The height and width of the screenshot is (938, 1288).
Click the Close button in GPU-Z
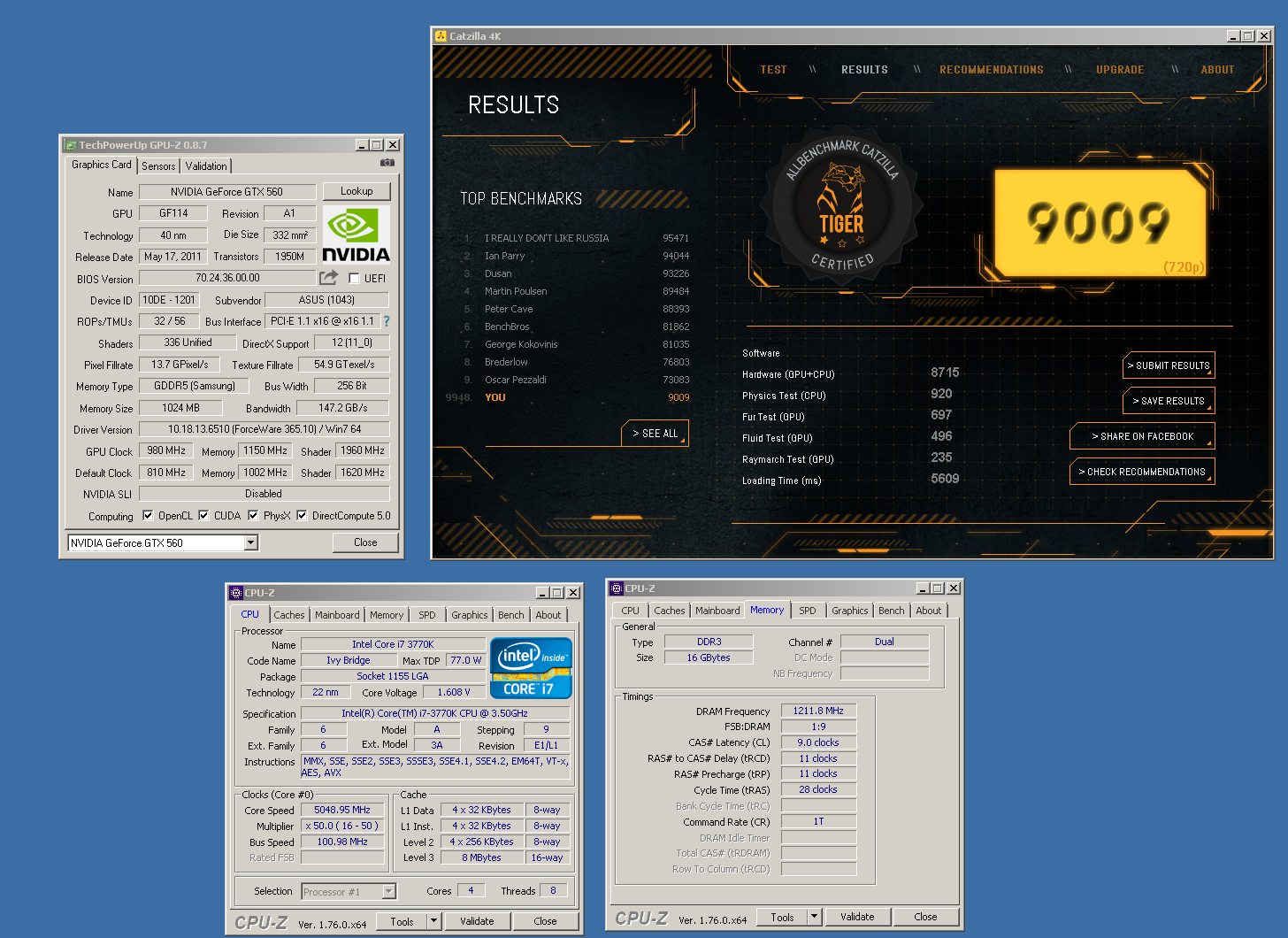click(x=365, y=542)
